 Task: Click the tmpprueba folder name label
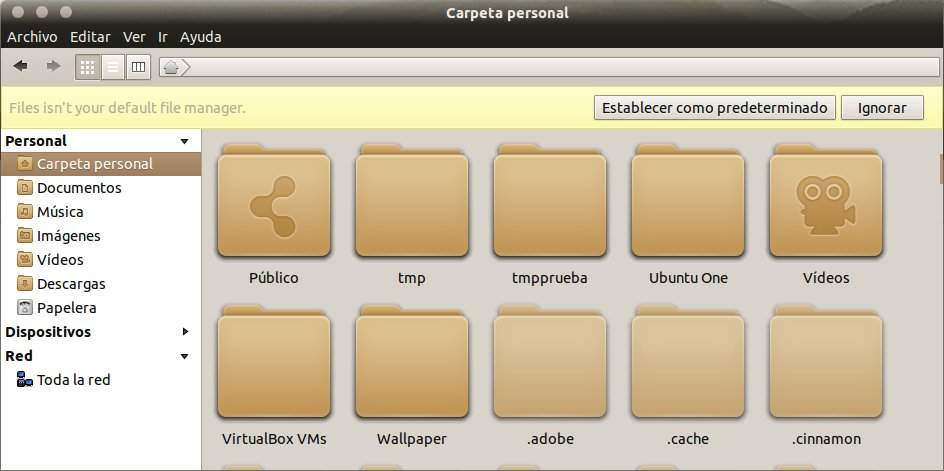coord(550,278)
